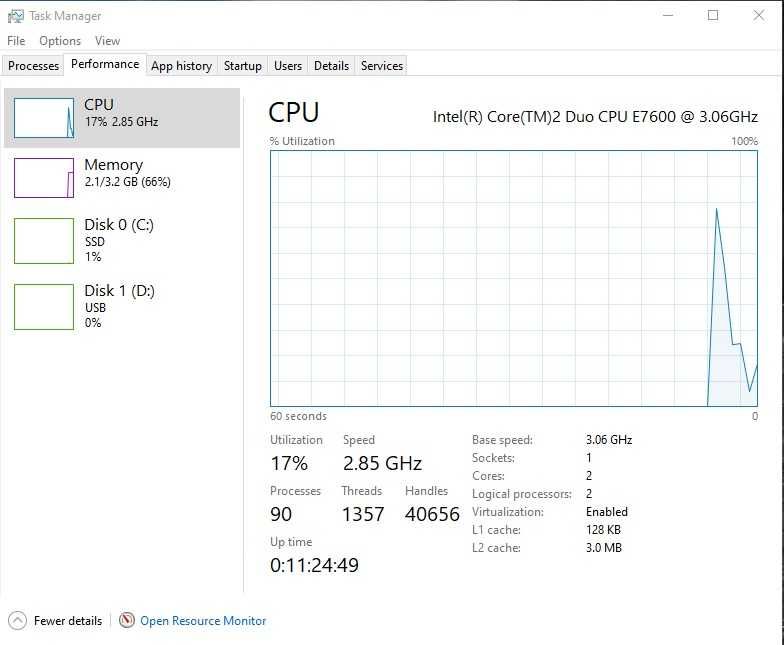Select the Memory usage graph thumbnail
Image resolution: width=784 pixels, height=645 pixels.
point(44,178)
